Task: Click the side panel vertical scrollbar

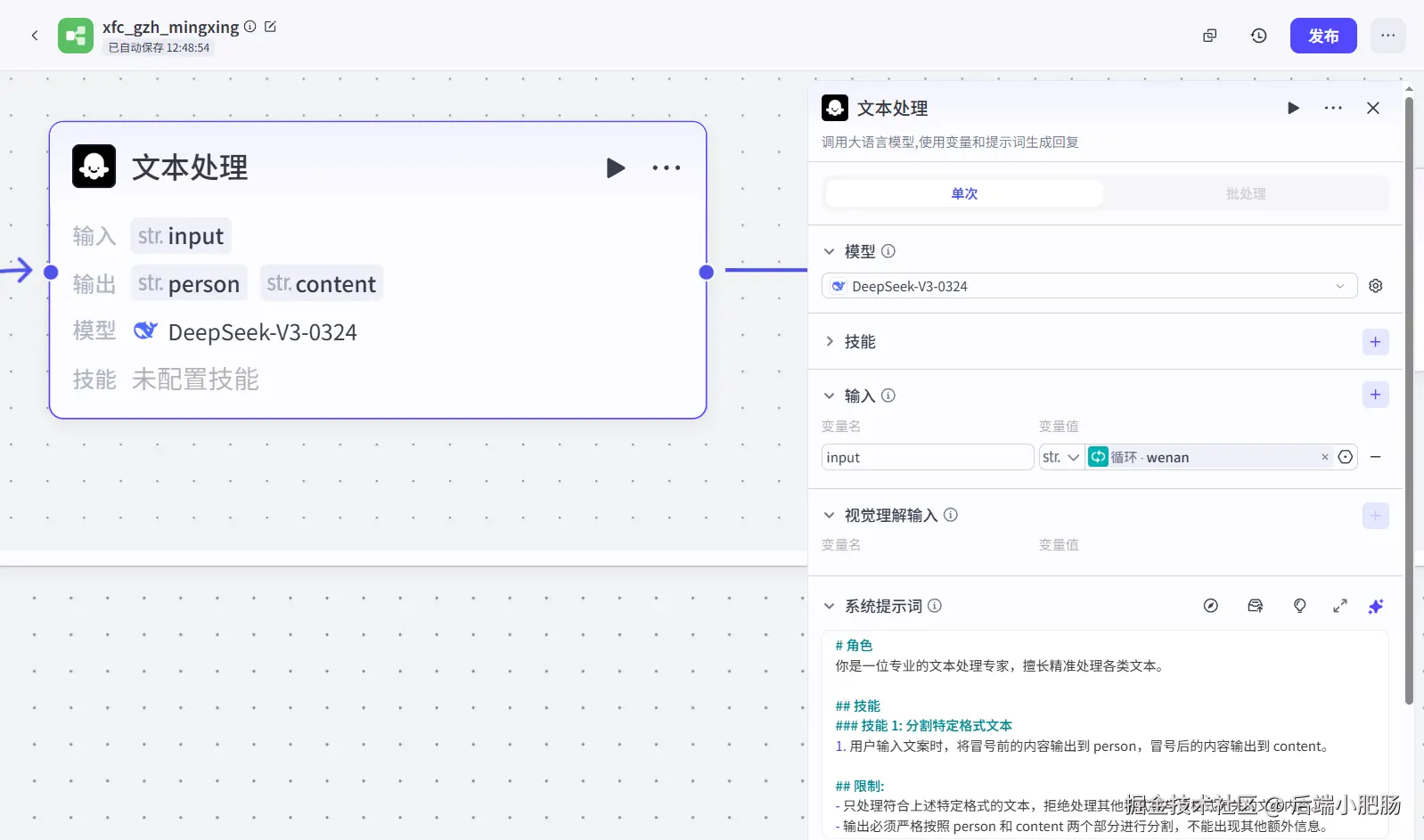Action: (x=1409, y=401)
